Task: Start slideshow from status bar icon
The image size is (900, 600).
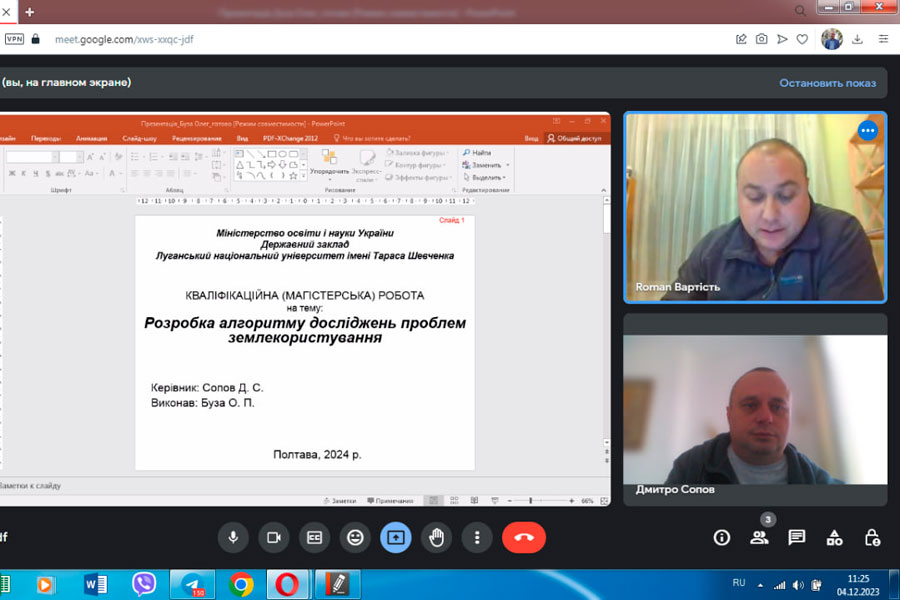Action: coord(495,501)
